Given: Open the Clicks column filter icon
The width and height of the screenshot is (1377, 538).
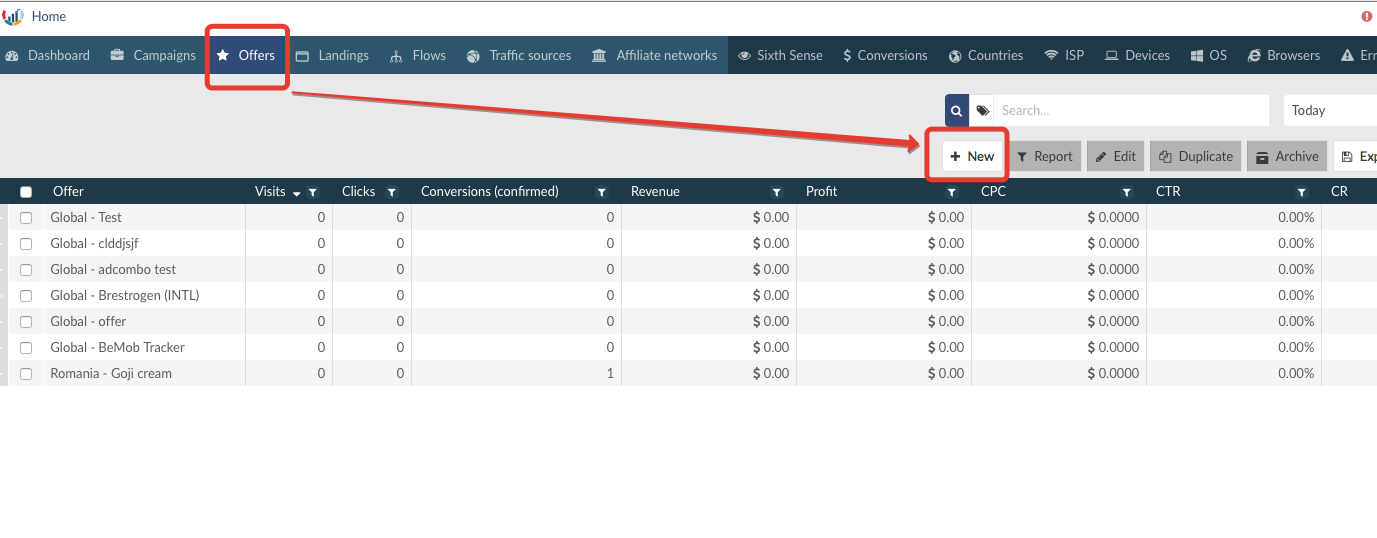Looking at the screenshot, I should point(392,192).
